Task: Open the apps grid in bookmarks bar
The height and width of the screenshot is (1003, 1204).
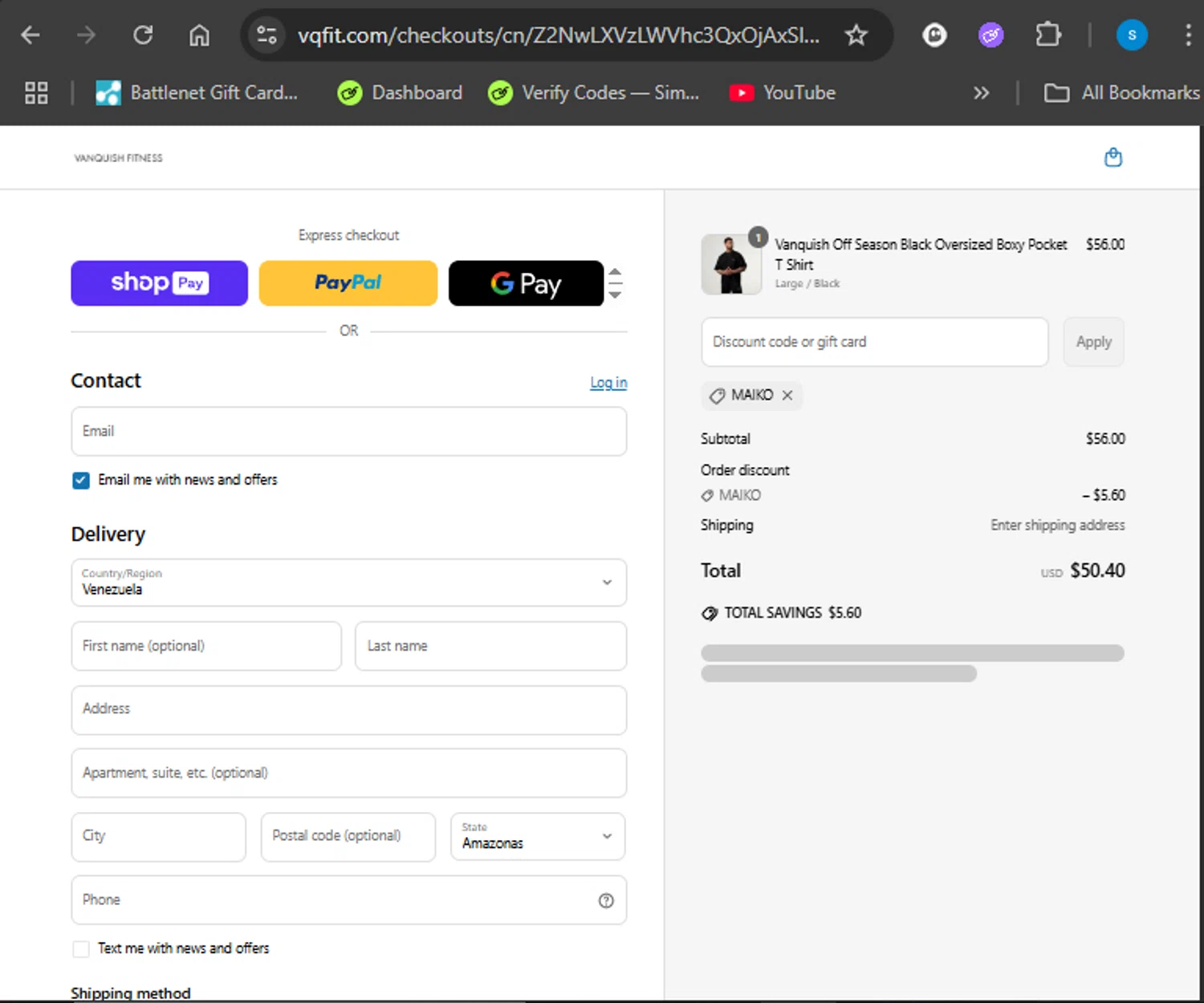Action: 36,93
